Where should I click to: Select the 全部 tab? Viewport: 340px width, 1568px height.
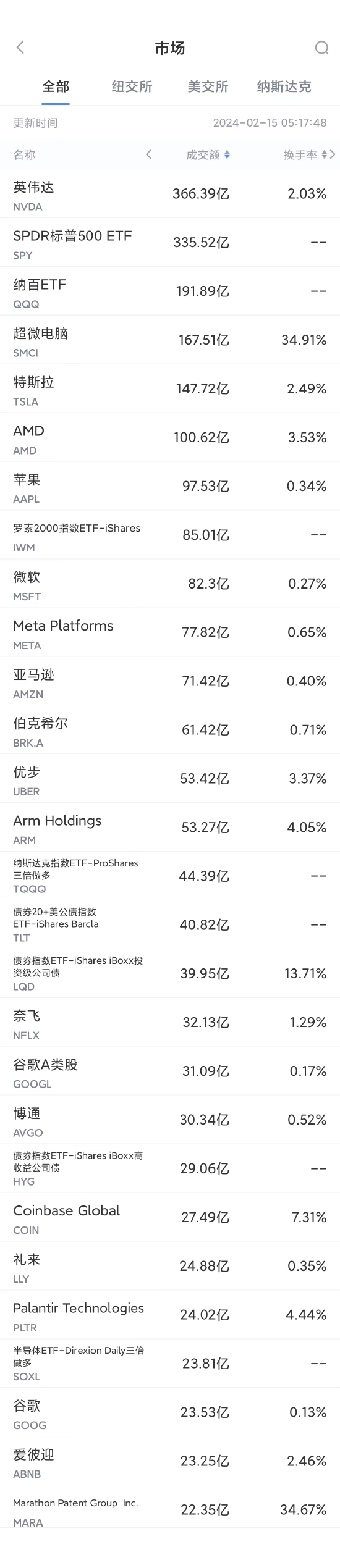56,86
